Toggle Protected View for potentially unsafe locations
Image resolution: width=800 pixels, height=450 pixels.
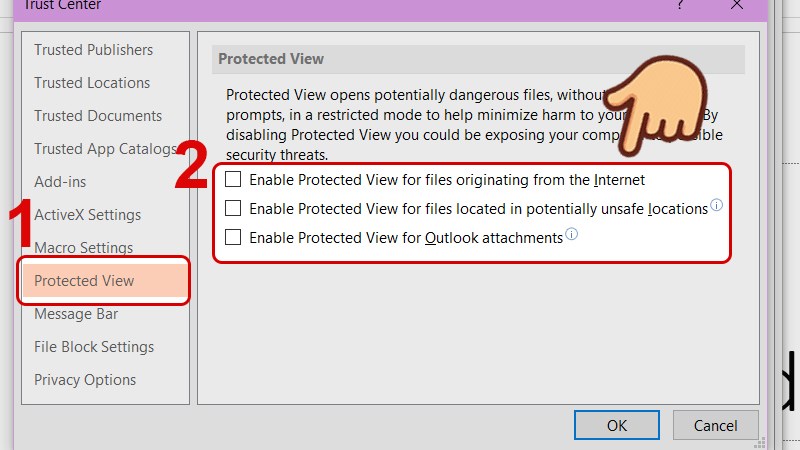click(x=233, y=209)
